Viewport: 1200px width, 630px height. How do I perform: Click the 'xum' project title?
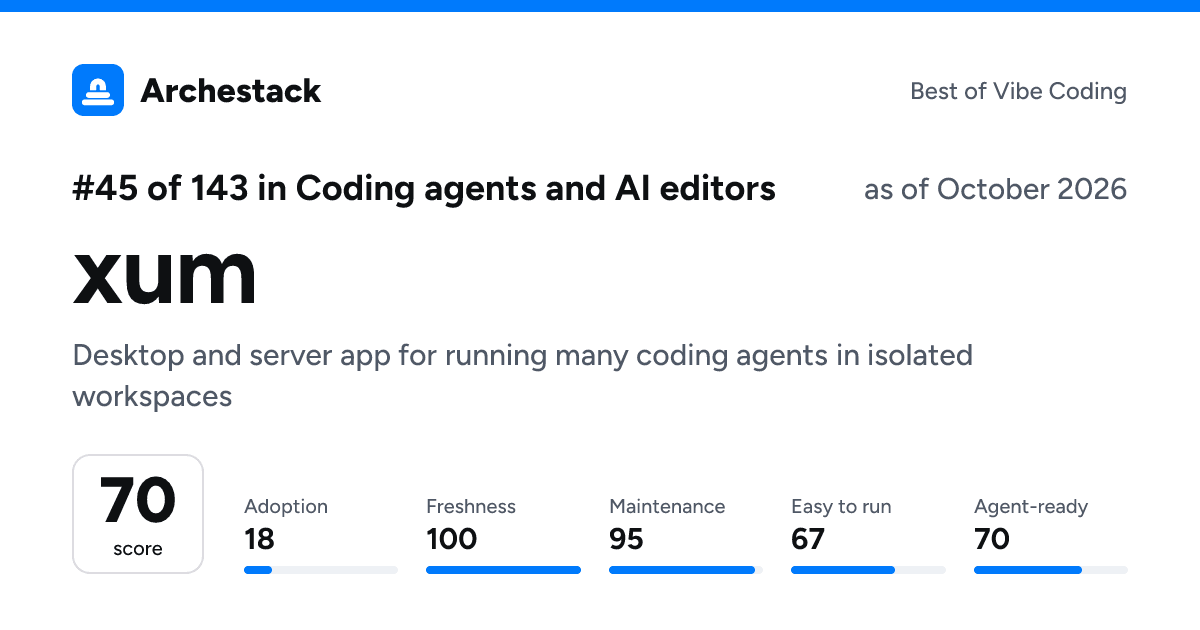(165, 276)
